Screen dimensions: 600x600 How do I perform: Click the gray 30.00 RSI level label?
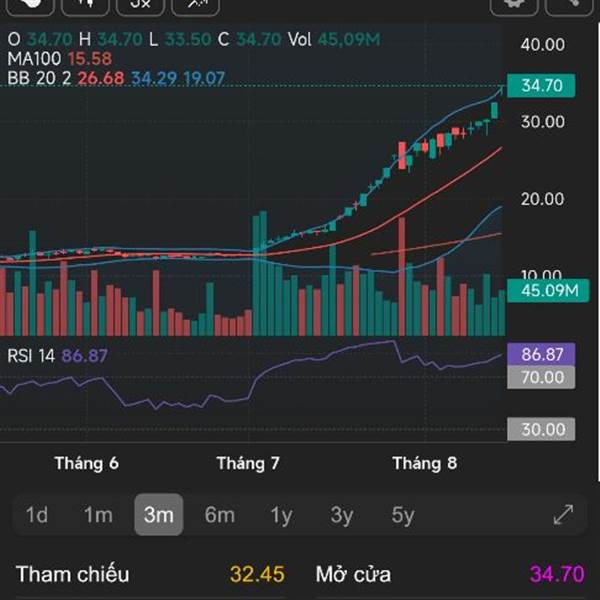tap(541, 429)
